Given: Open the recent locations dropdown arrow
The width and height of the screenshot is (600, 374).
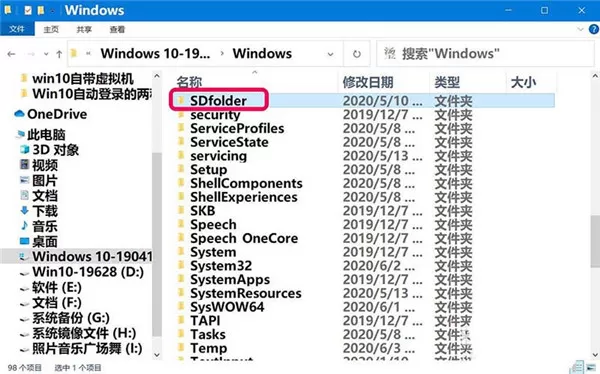Looking at the screenshot, I should point(46,54).
